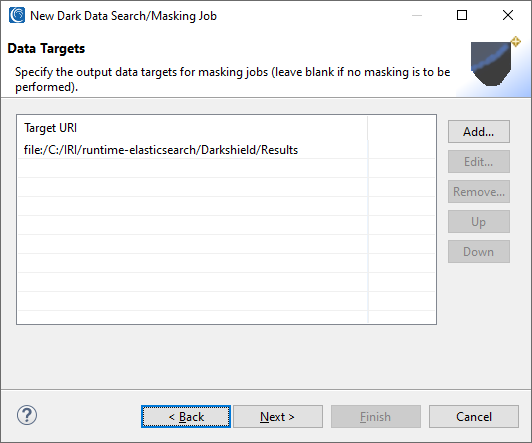Click the grayed-out Finish button
532x443 pixels.
pyautogui.click(x=376, y=417)
